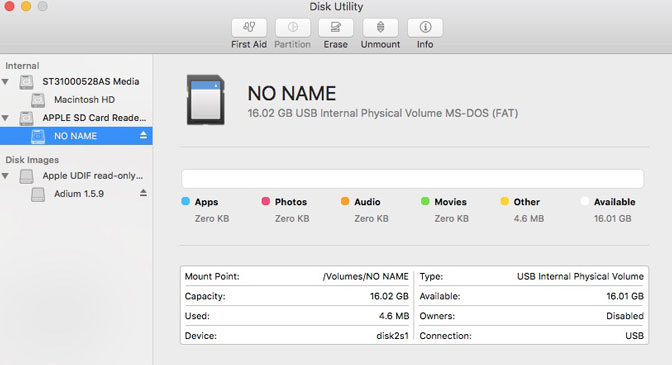
Task: Click the Connection value USB
Action: tap(634, 335)
